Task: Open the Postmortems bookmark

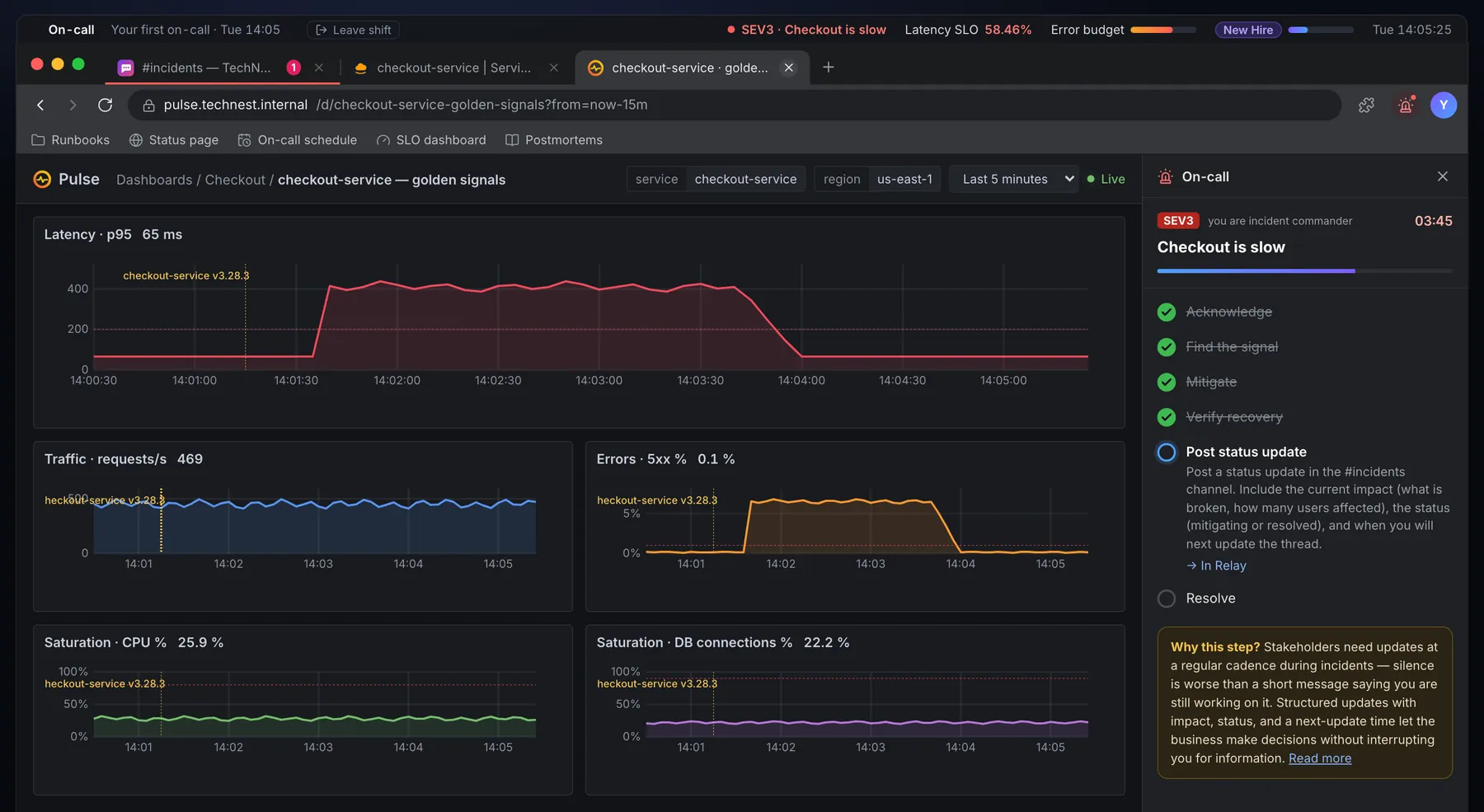Action: [554, 140]
